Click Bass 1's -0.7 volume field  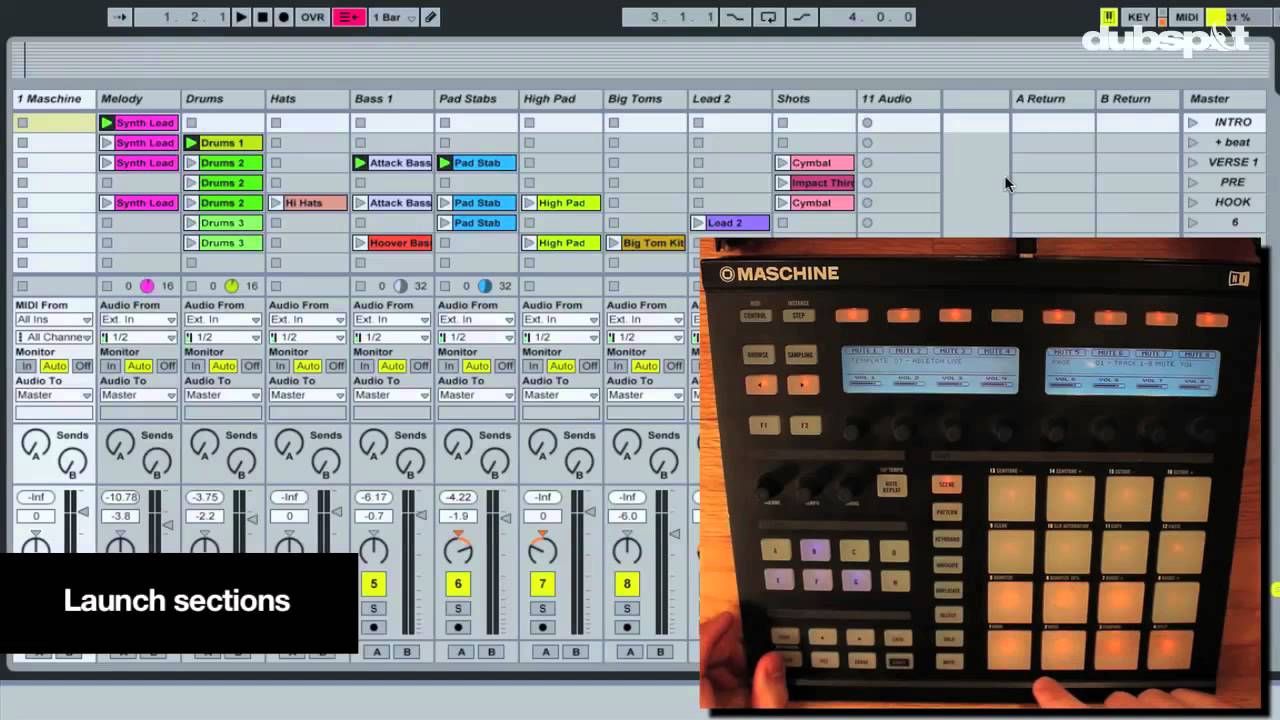point(374,516)
